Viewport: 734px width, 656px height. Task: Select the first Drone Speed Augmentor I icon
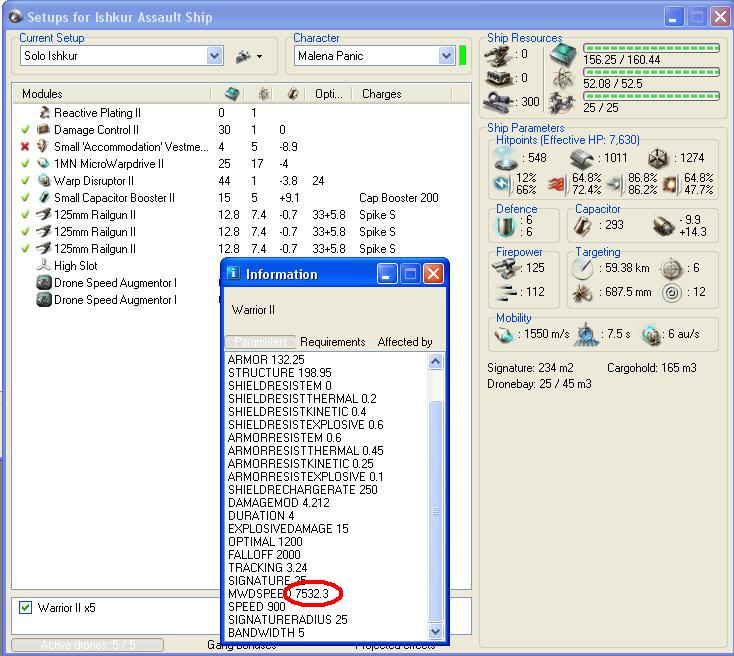point(44,282)
